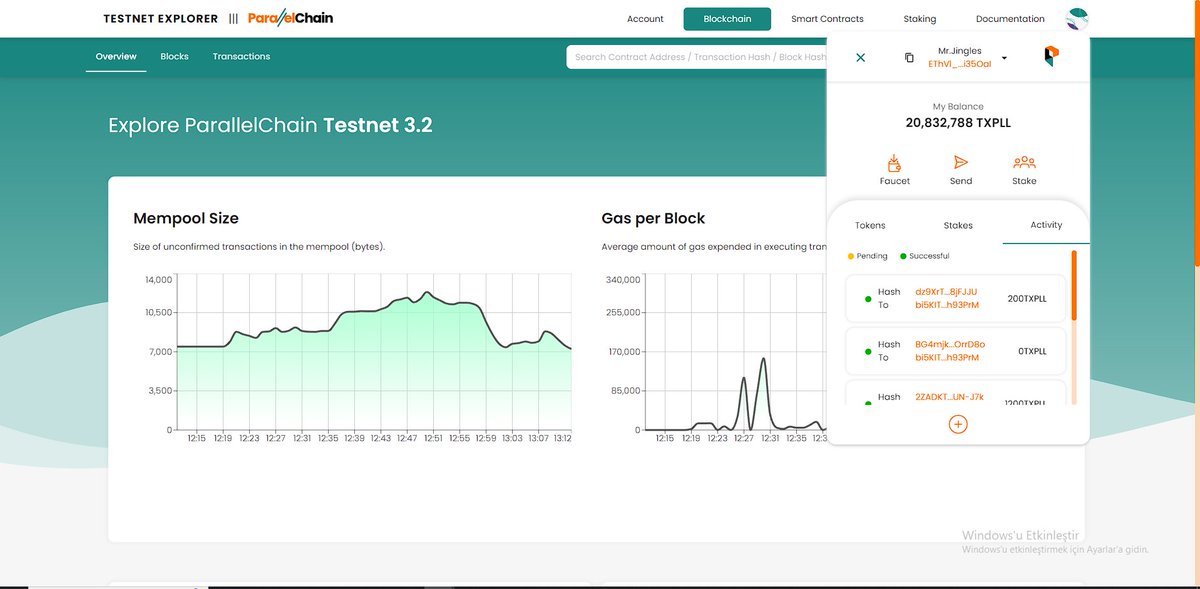Click the 0TXPLL amount text
This screenshot has height=589, width=1200.
[1030, 351]
